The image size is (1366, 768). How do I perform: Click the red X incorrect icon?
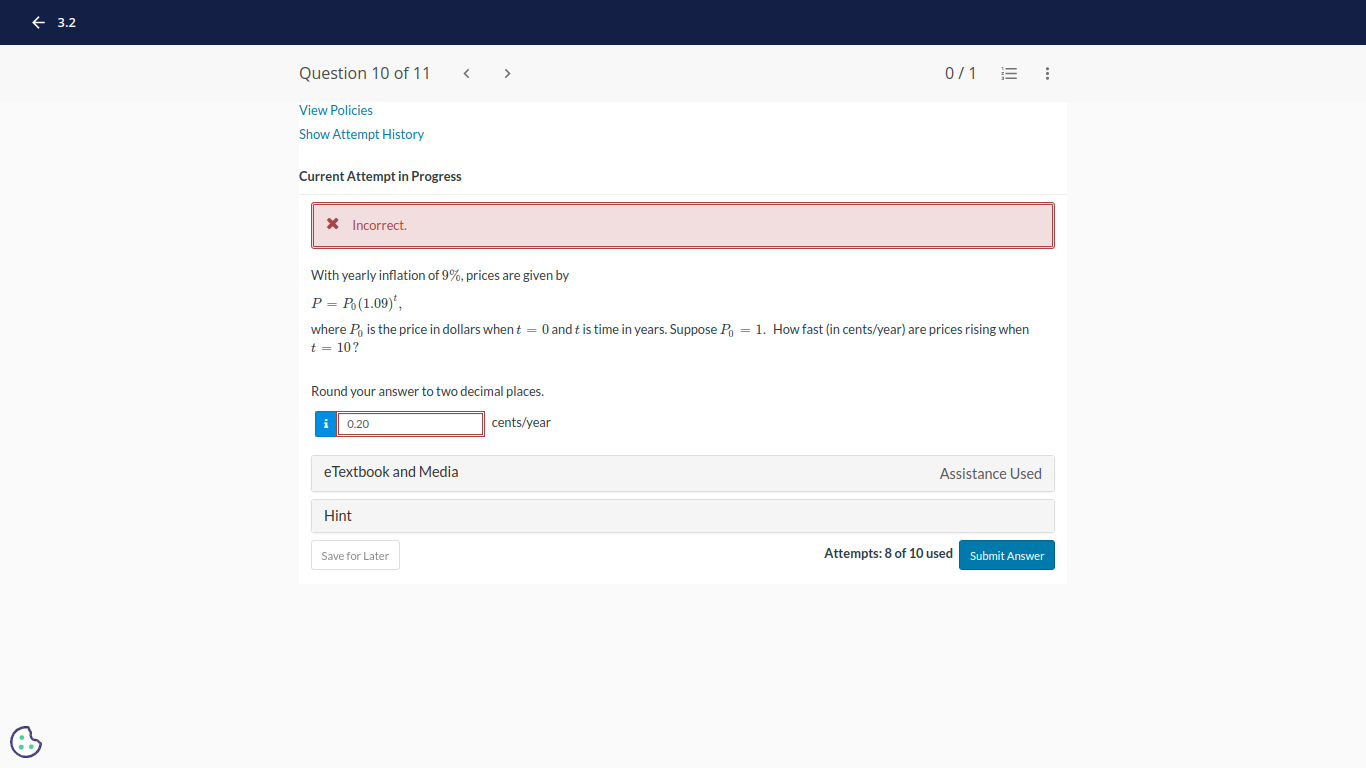(333, 225)
